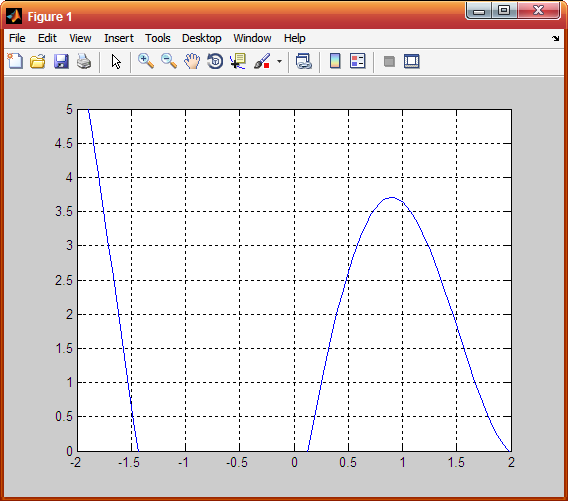This screenshot has height=501, width=568.
Task: Click the Link Plot icon
Action: (x=304, y=61)
